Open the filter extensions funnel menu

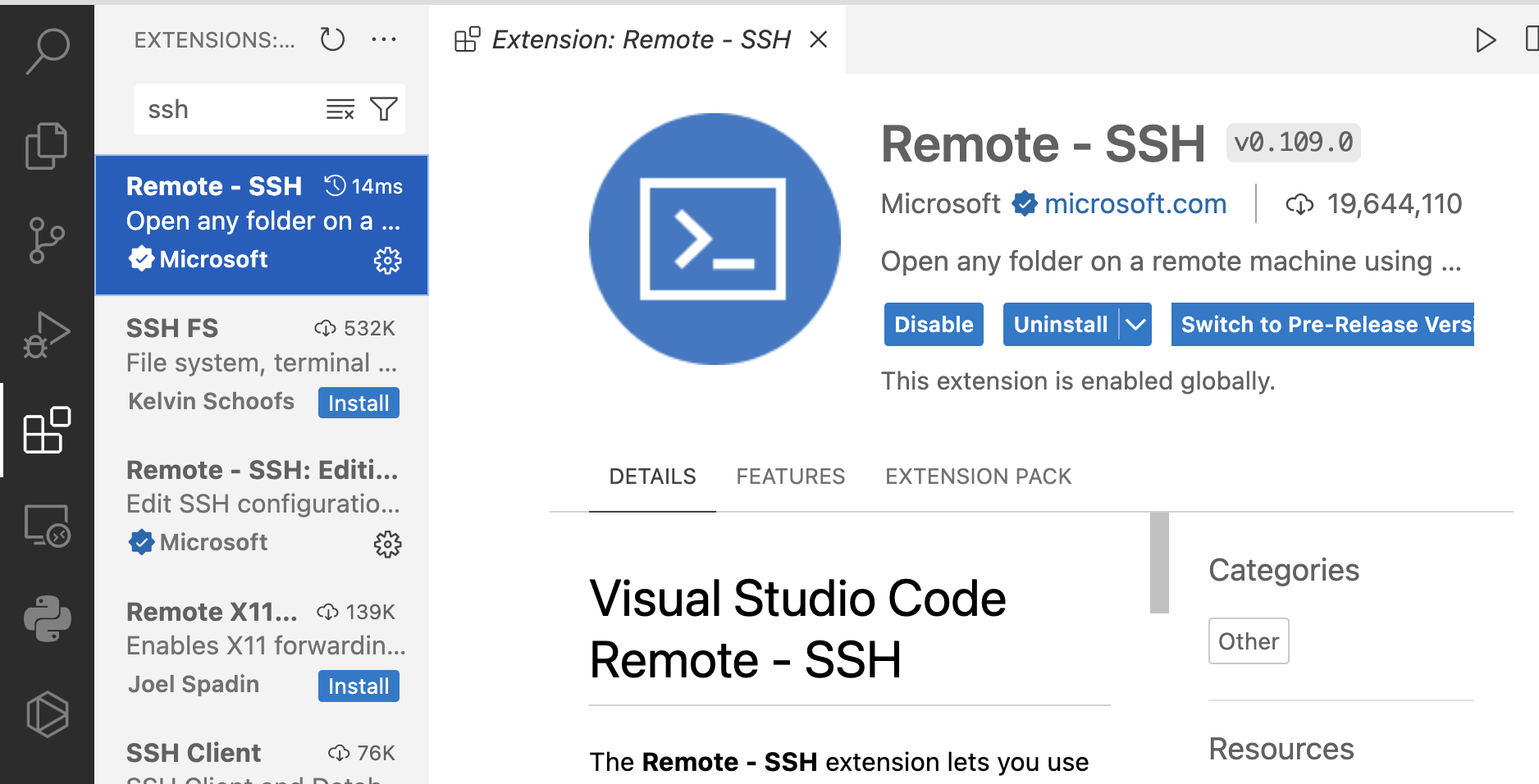[x=384, y=109]
